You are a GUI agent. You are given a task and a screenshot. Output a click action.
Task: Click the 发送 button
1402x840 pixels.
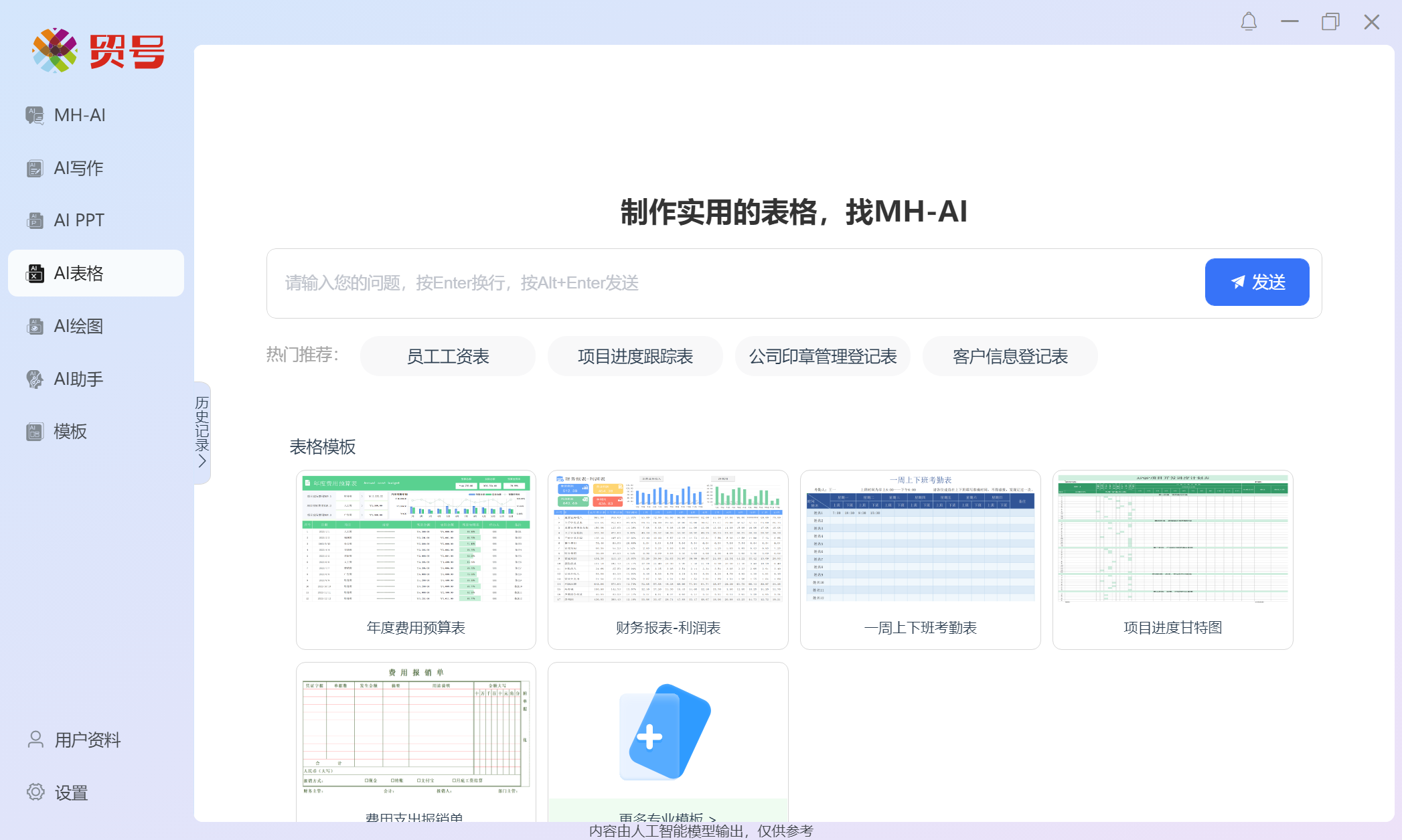pos(1257,282)
